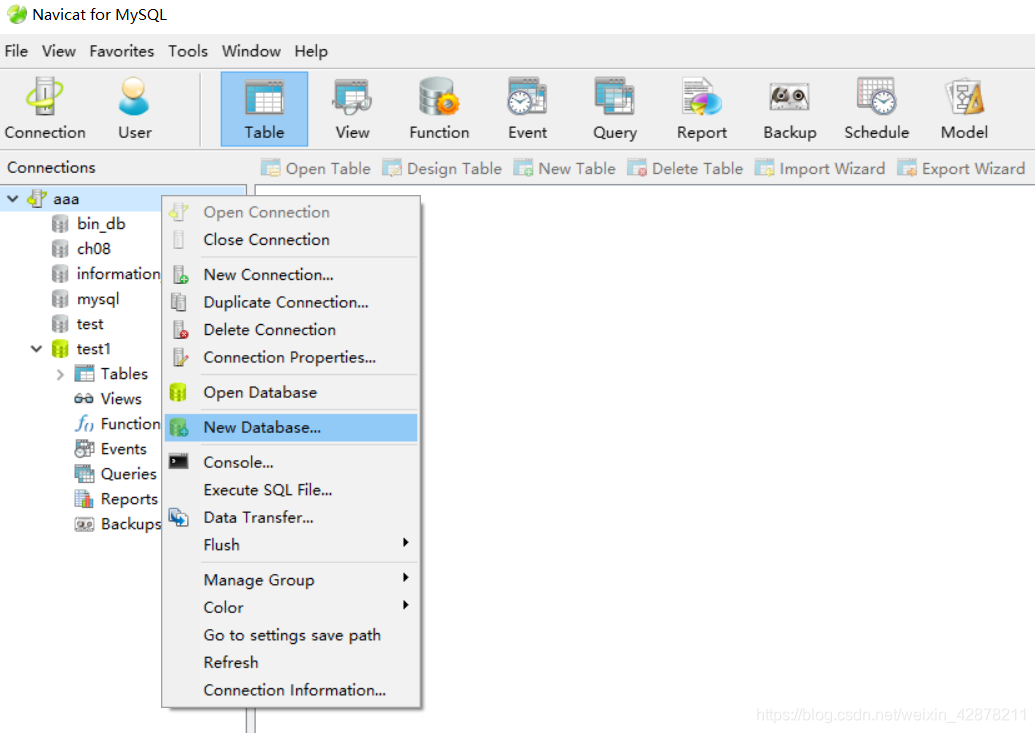Click Delete Table in the object toolbar
Viewport: 1035px width, 733px height.
point(685,169)
